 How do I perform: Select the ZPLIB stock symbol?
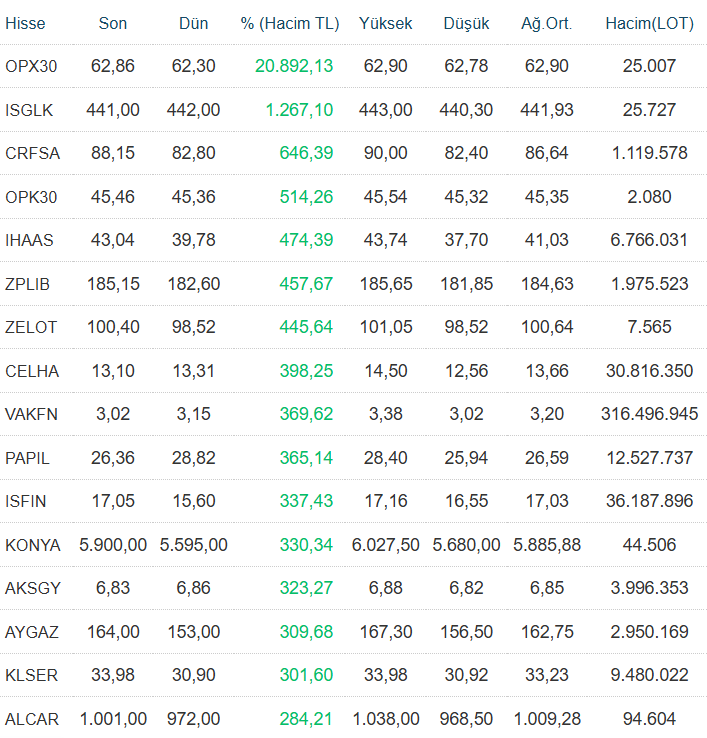(27, 284)
